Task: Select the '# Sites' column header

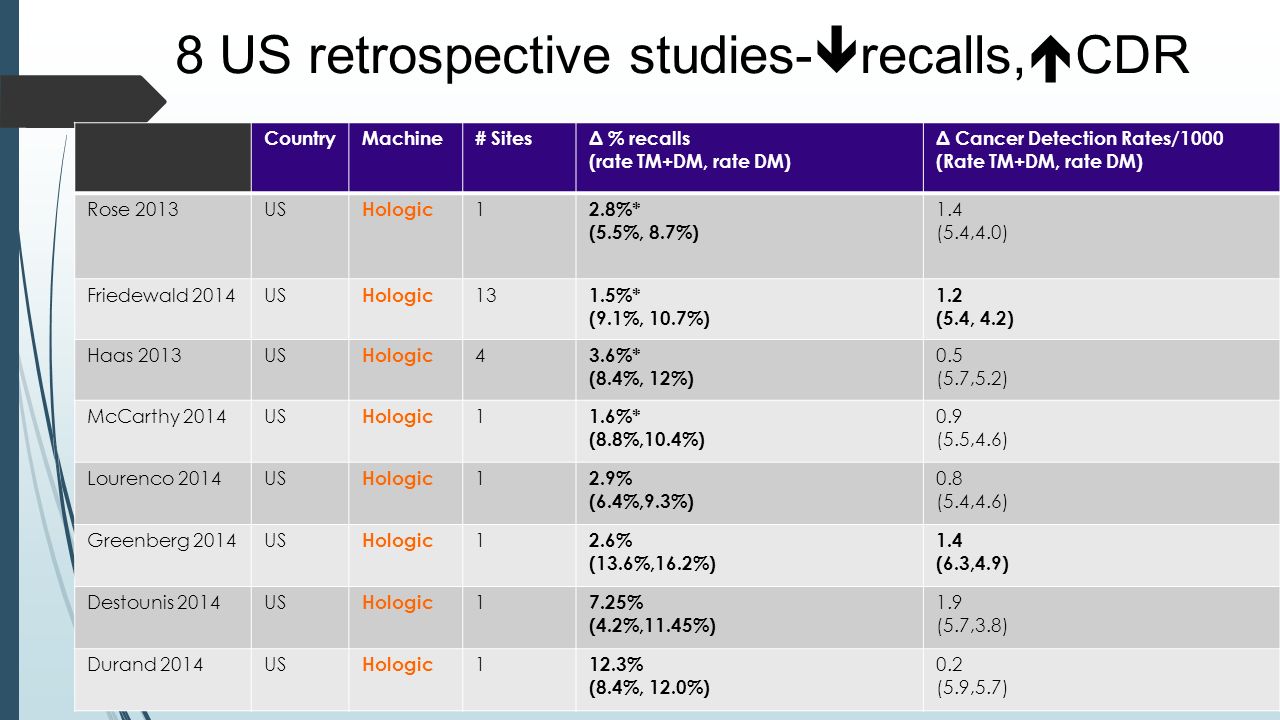Action: coord(519,157)
